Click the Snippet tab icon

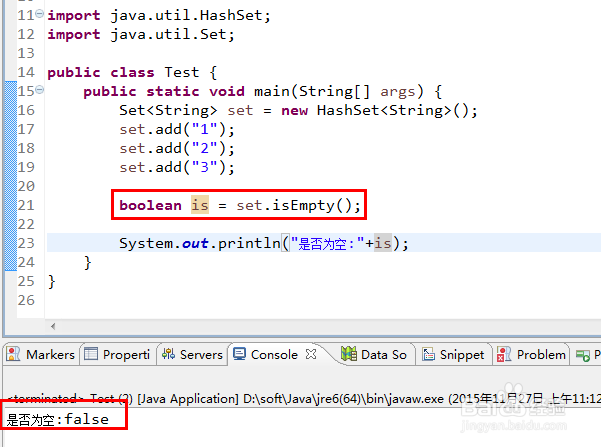point(428,354)
